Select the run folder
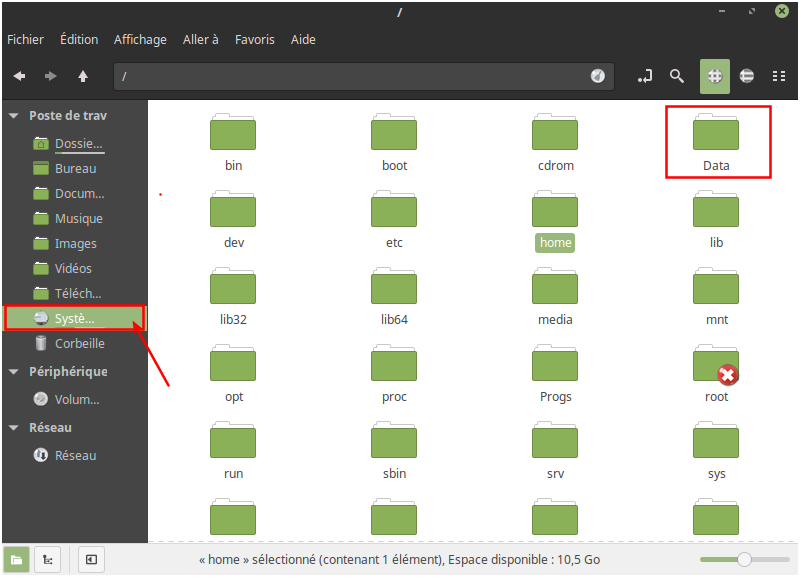The height and width of the screenshot is (580, 801). pos(233,452)
